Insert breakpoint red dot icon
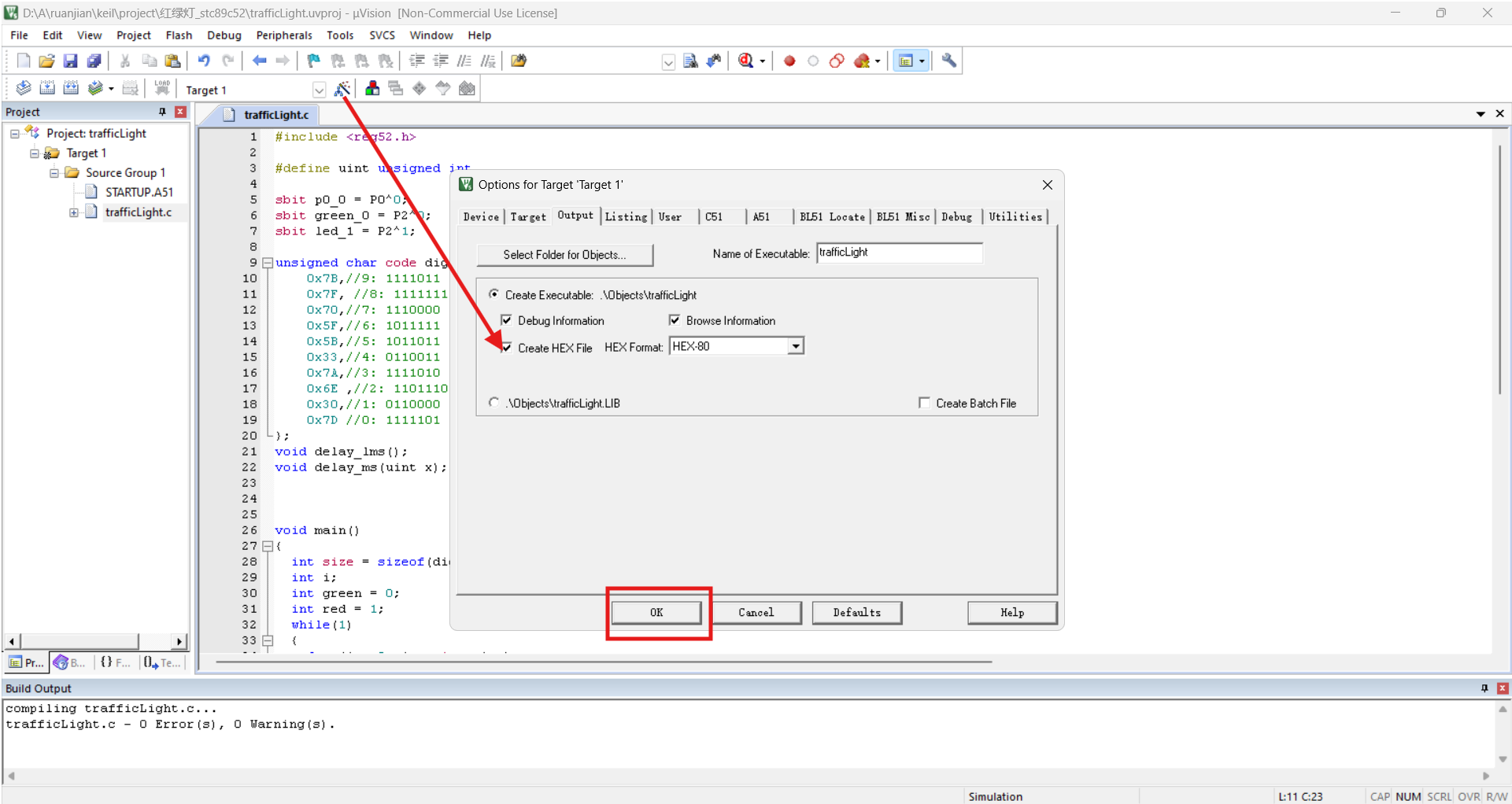 pyautogui.click(x=789, y=61)
